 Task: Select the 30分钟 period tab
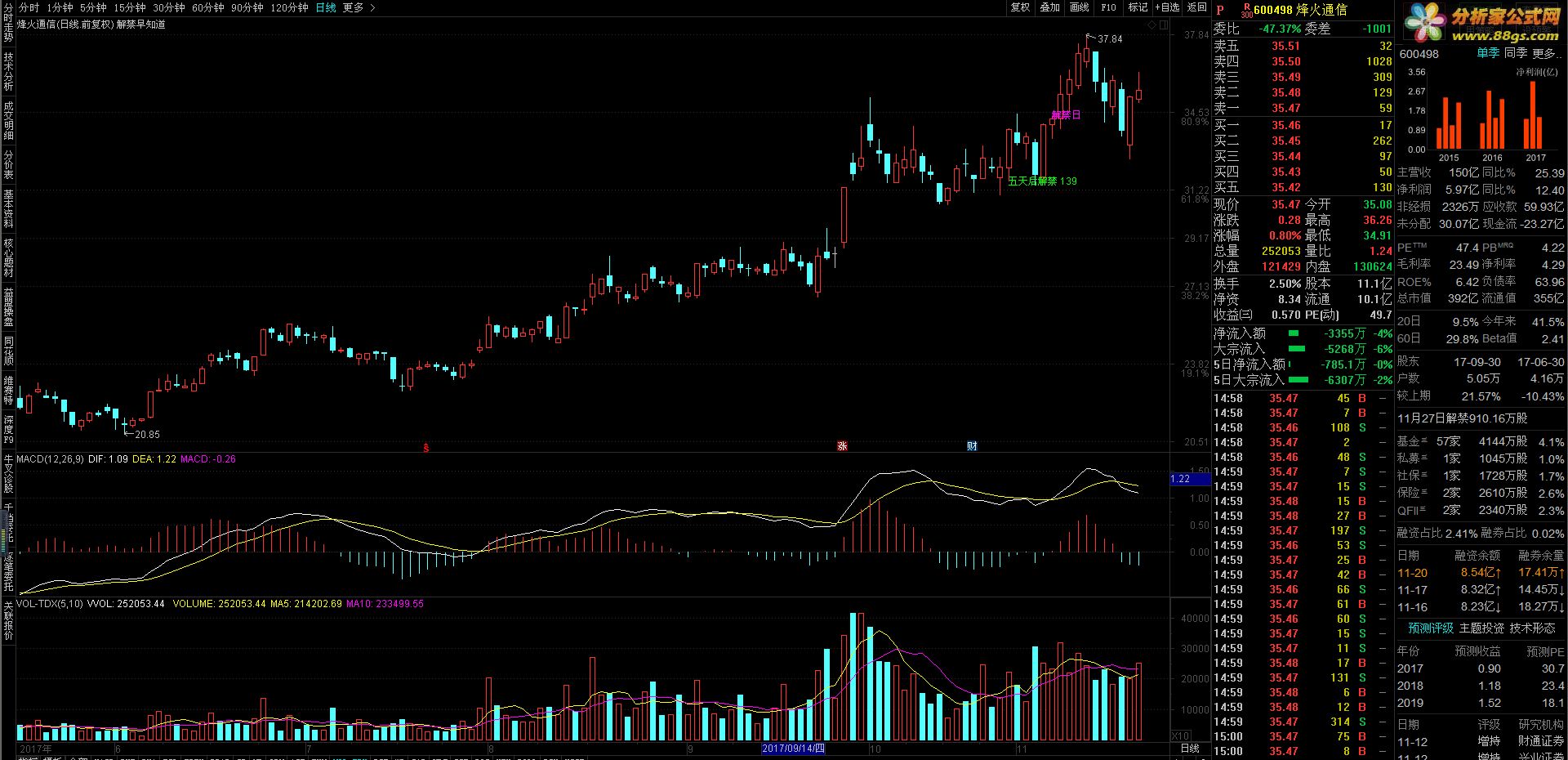(x=169, y=7)
